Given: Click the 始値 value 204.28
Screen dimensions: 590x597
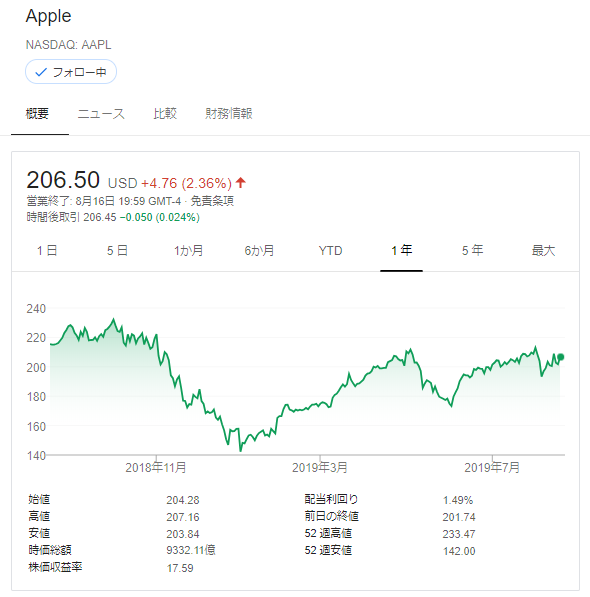Looking at the screenshot, I should pyautogui.click(x=183, y=500).
